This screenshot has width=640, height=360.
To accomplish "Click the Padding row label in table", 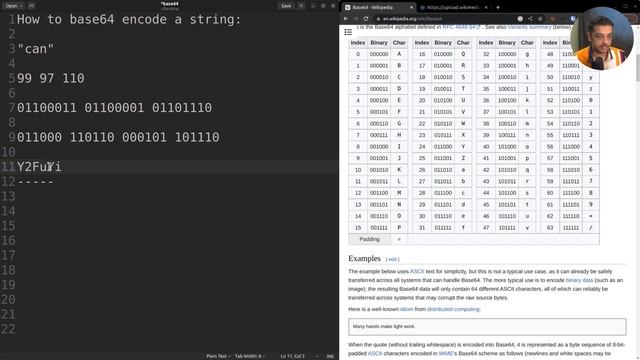I will coord(369,239).
